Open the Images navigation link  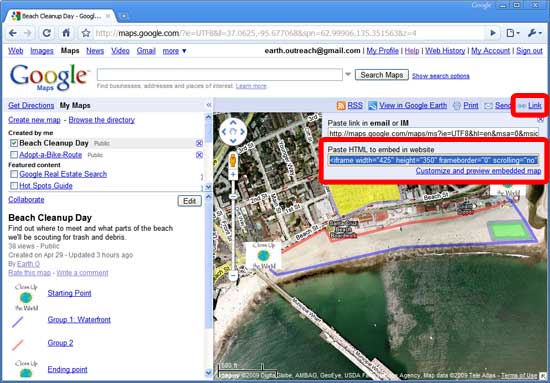(42, 51)
